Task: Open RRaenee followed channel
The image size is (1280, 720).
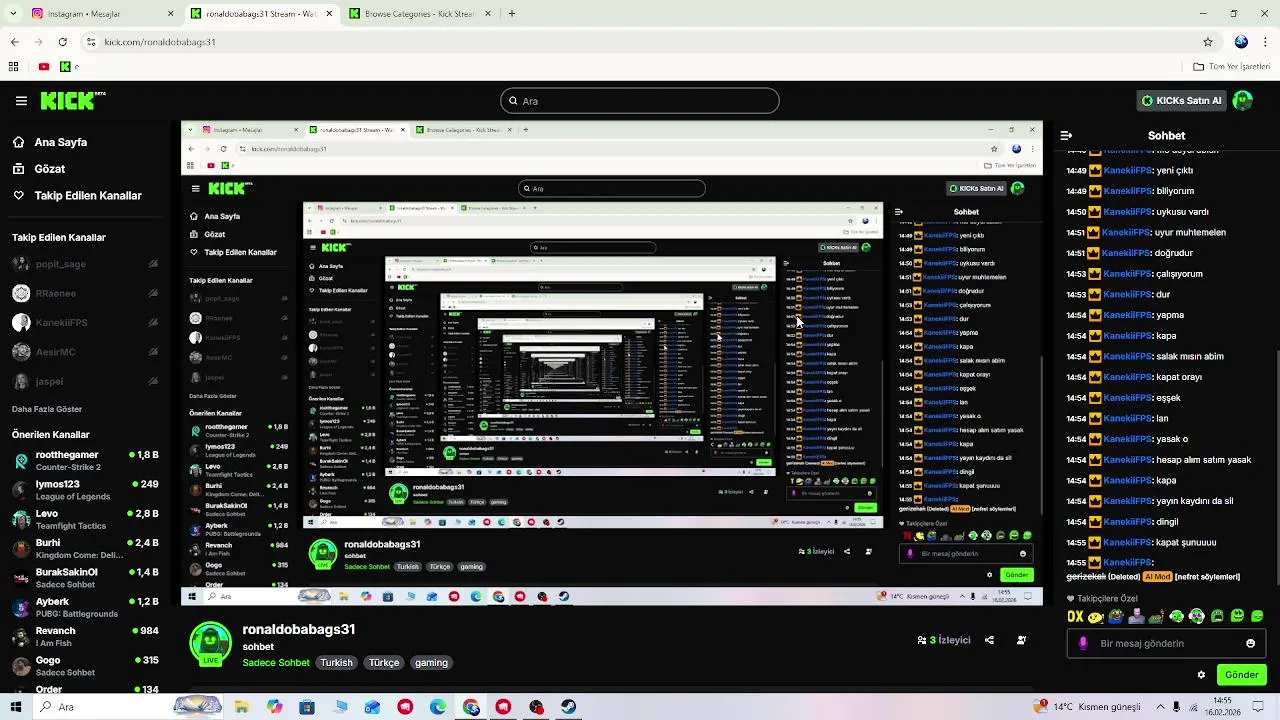Action: [85, 294]
